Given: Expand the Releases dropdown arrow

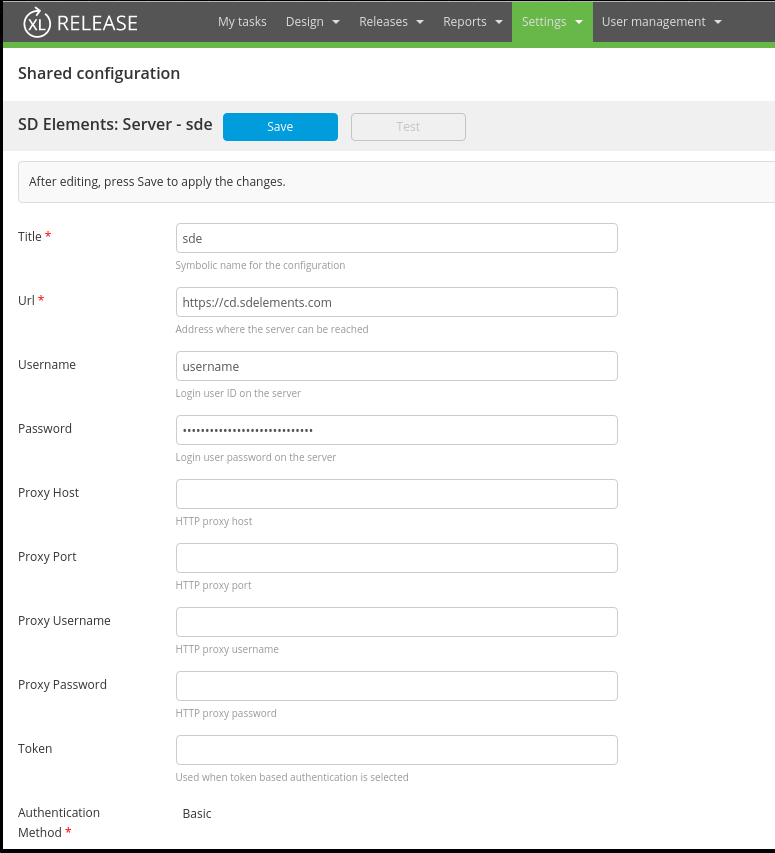Looking at the screenshot, I should coord(420,22).
